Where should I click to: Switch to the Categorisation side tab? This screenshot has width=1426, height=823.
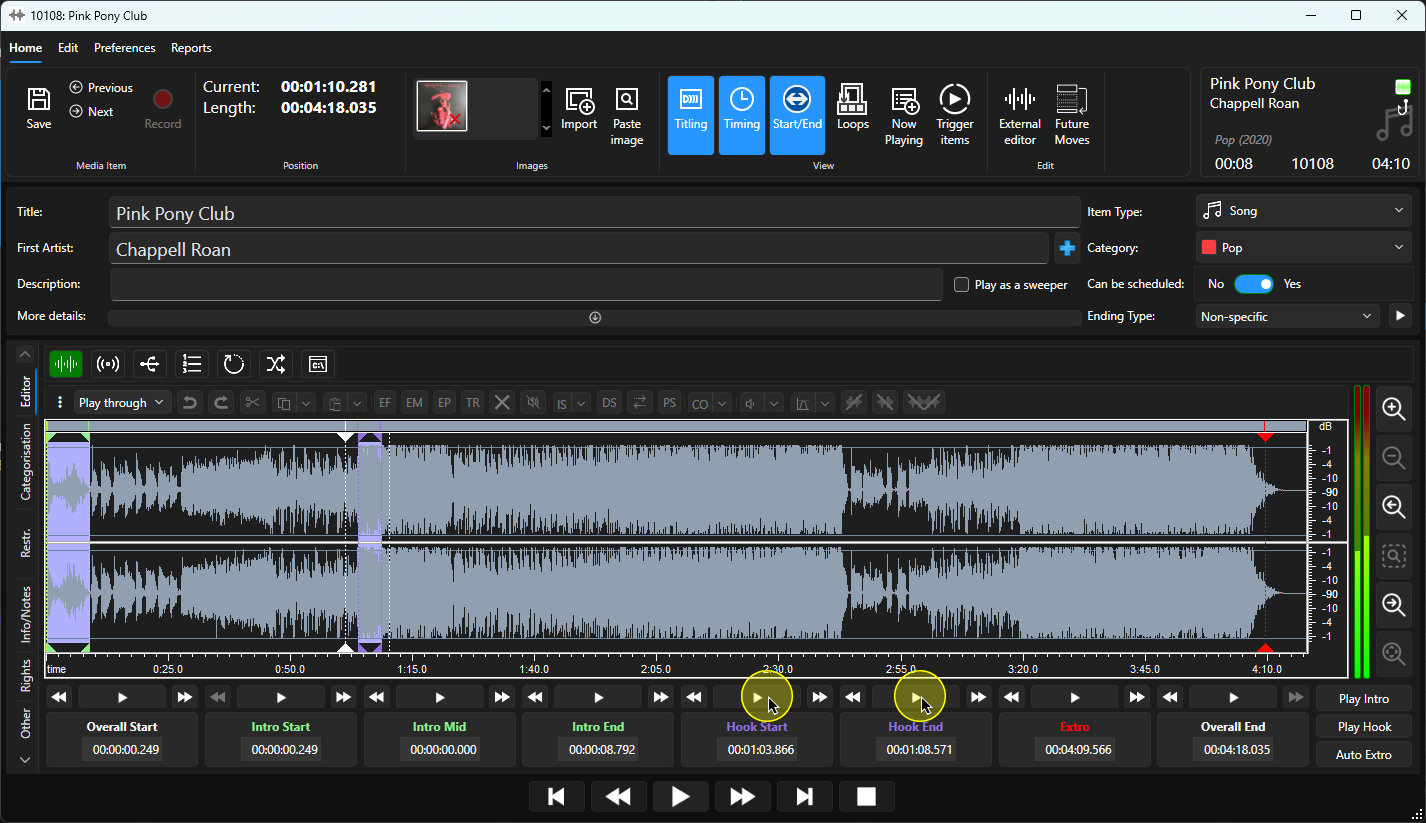[26, 461]
